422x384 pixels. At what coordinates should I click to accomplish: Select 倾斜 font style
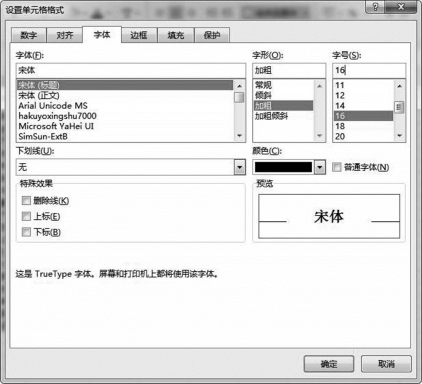(x=283, y=96)
